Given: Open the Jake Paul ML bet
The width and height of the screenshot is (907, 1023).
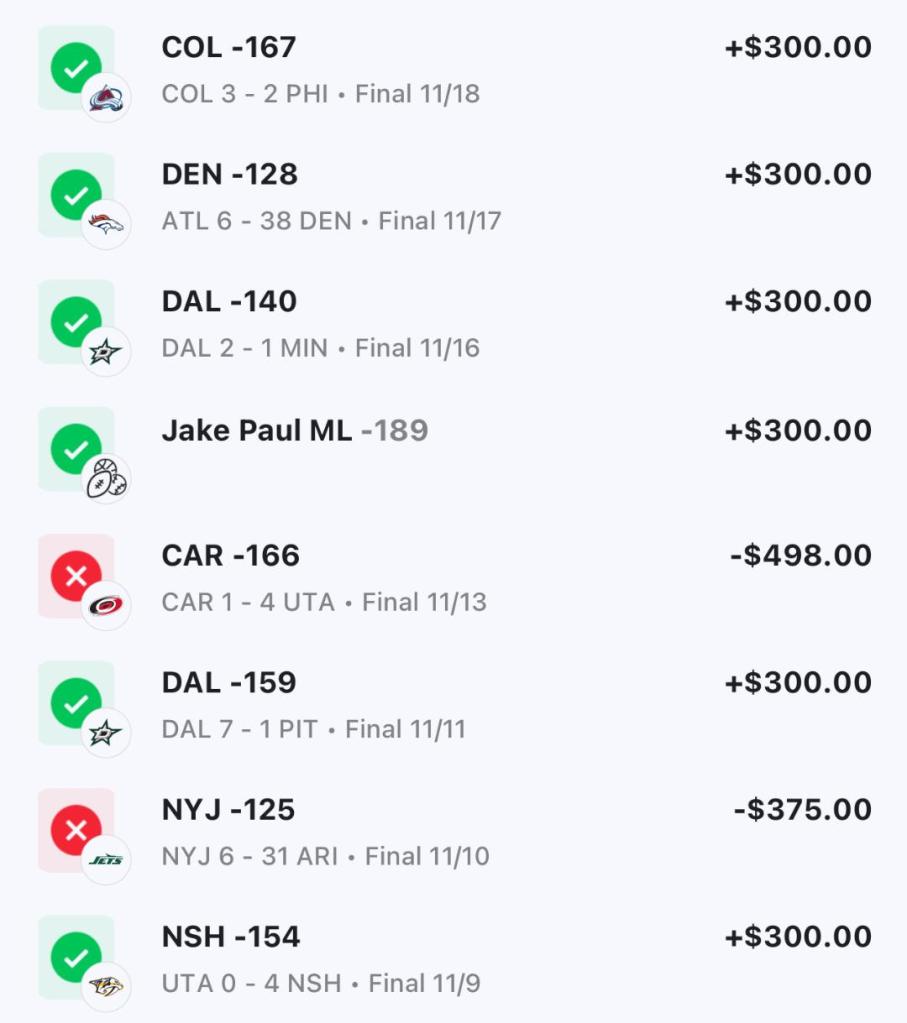Looking at the screenshot, I should [x=256, y=430].
